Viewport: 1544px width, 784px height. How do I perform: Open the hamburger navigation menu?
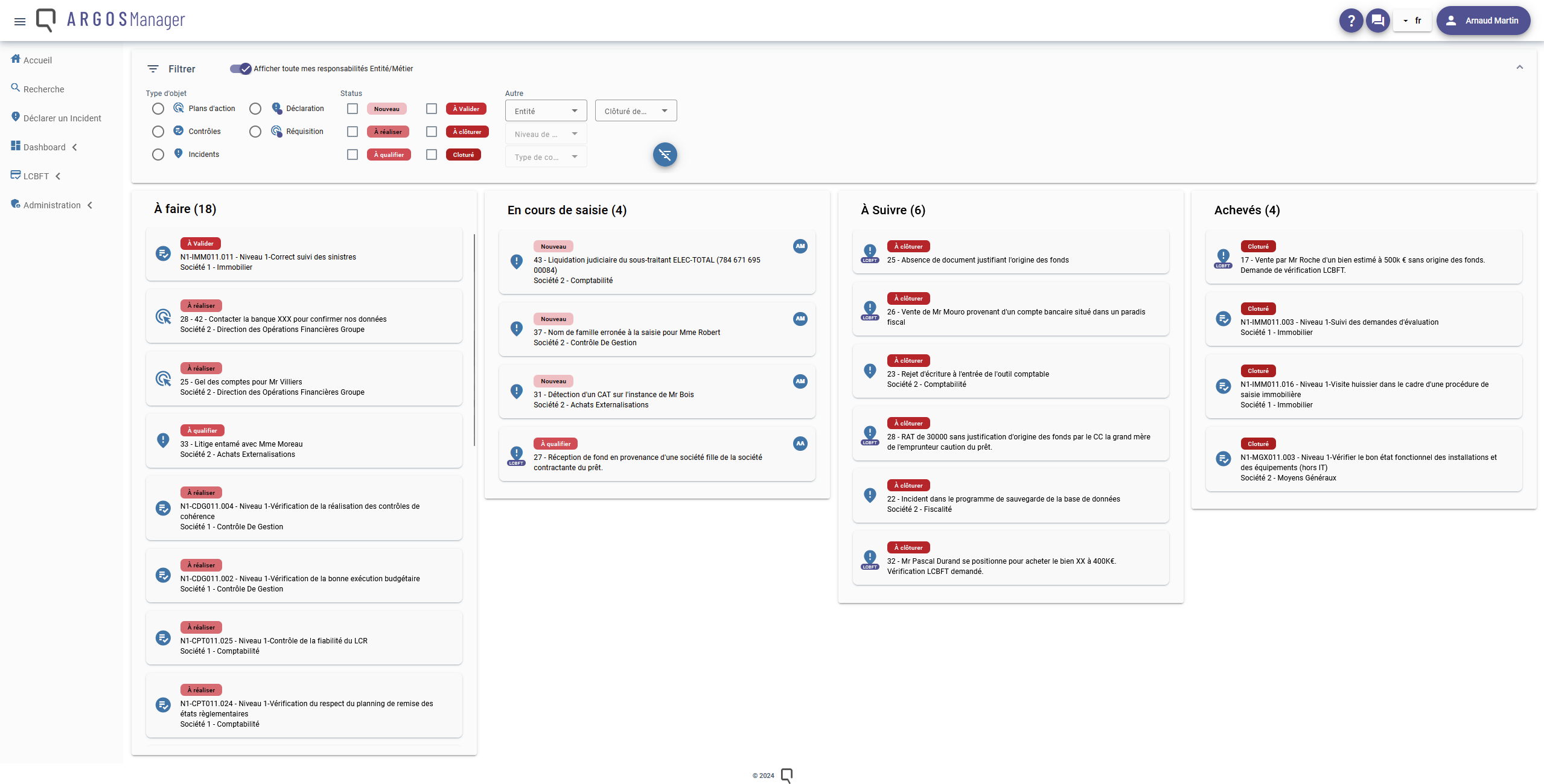[x=20, y=21]
